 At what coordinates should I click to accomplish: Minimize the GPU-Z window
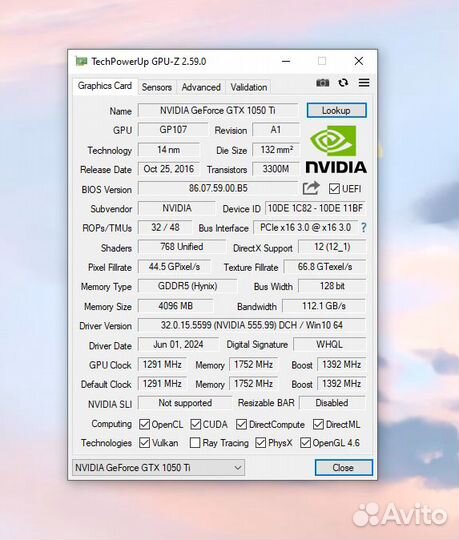pyautogui.click(x=286, y=61)
